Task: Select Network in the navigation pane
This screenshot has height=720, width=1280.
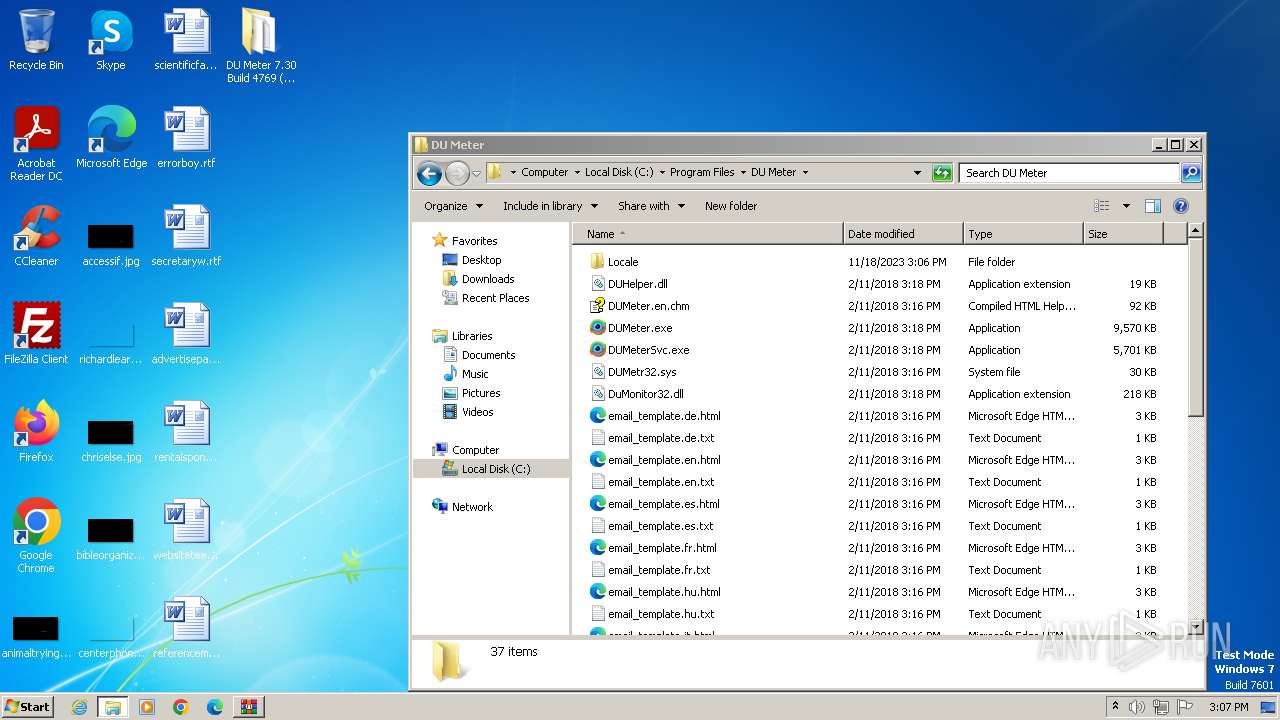Action: click(x=472, y=507)
